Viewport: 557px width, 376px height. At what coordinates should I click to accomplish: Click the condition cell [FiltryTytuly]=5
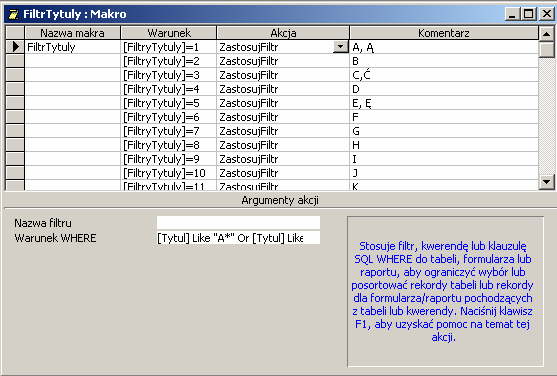pos(169,103)
